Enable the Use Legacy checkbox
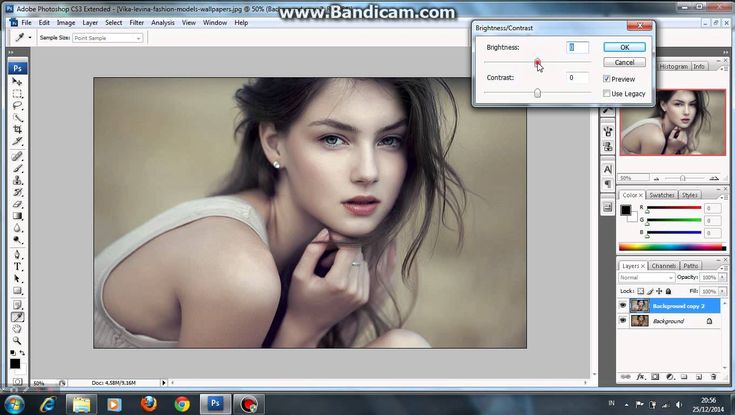This screenshot has width=735, height=415. pyautogui.click(x=607, y=94)
